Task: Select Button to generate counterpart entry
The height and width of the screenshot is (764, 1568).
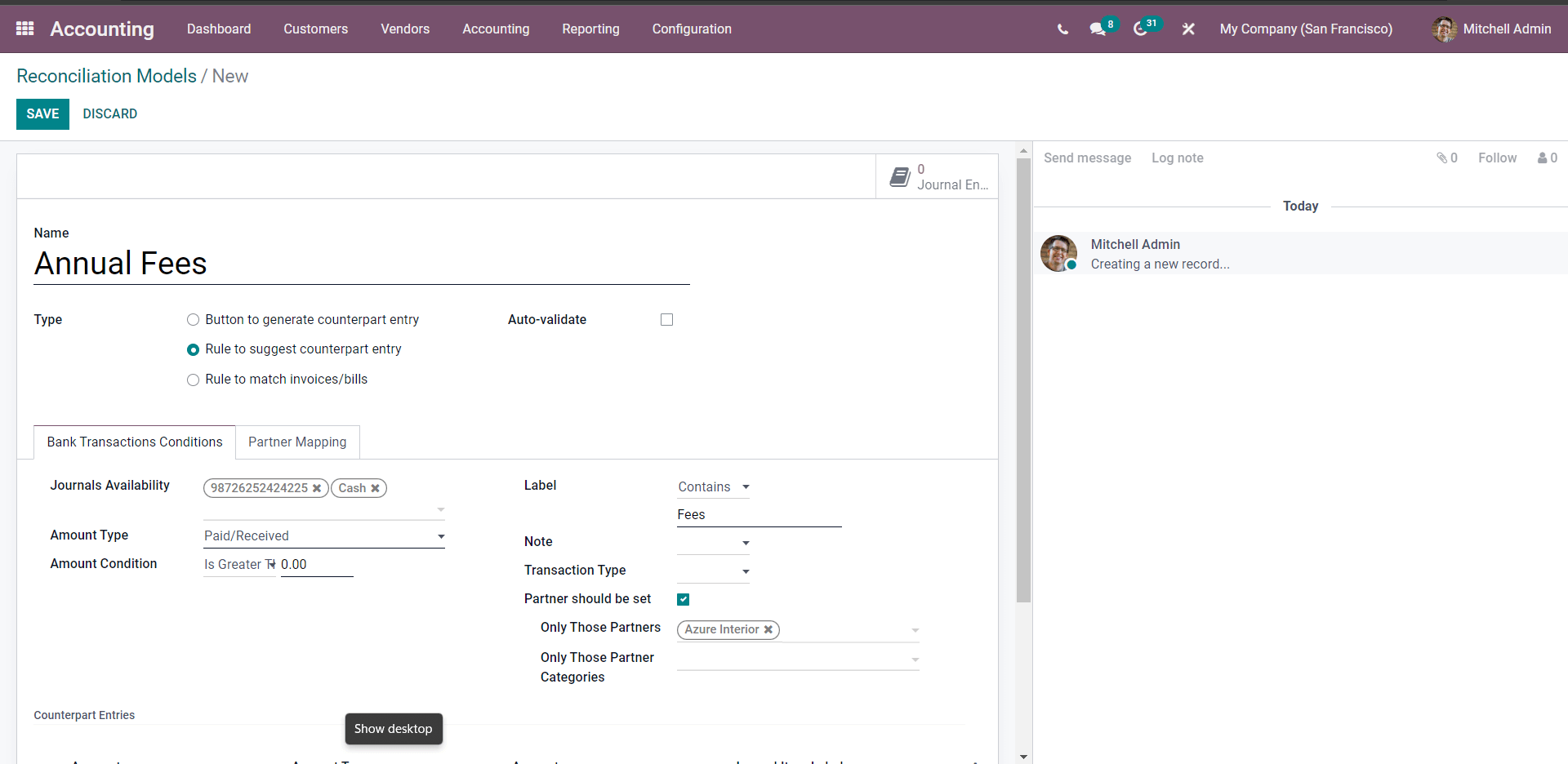Action: [x=193, y=320]
